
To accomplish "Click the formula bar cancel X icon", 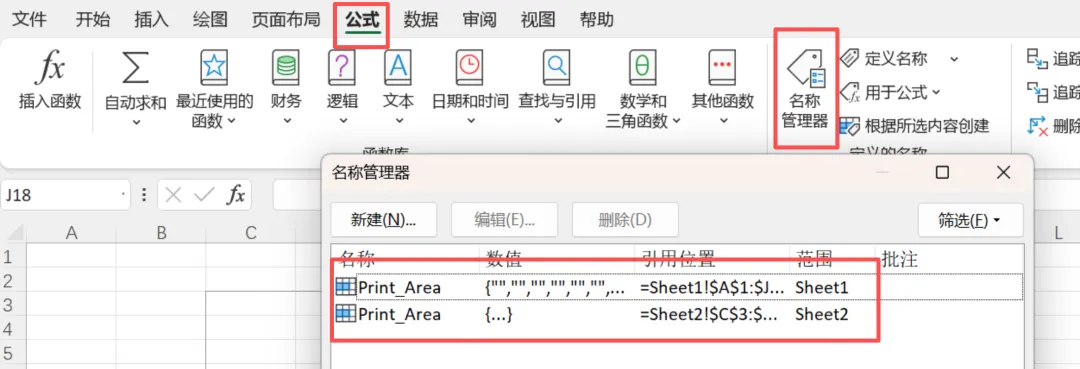I will pos(174,196).
